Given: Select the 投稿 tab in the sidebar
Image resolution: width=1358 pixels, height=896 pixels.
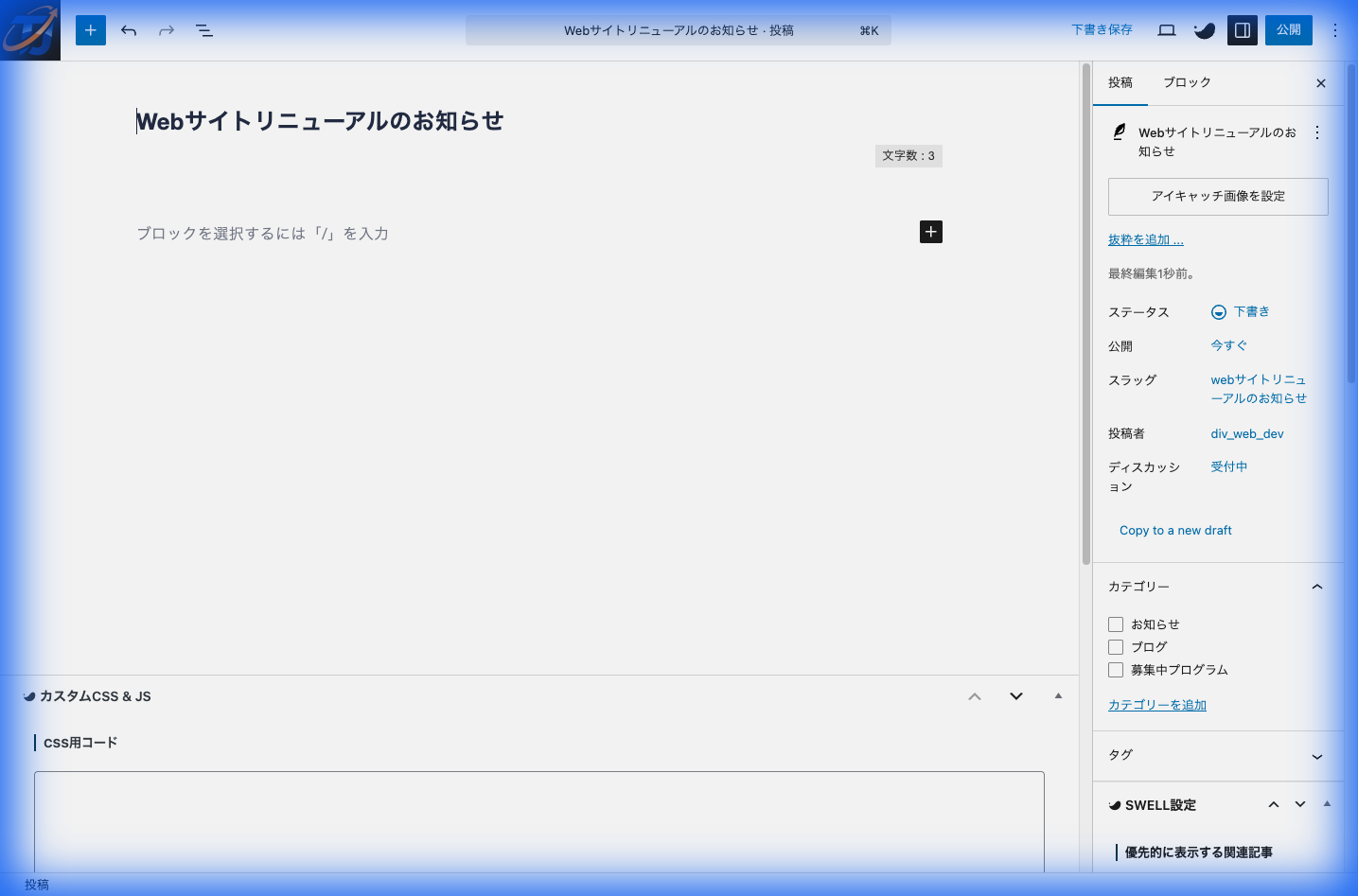Looking at the screenshot, I should (1120, 82).
